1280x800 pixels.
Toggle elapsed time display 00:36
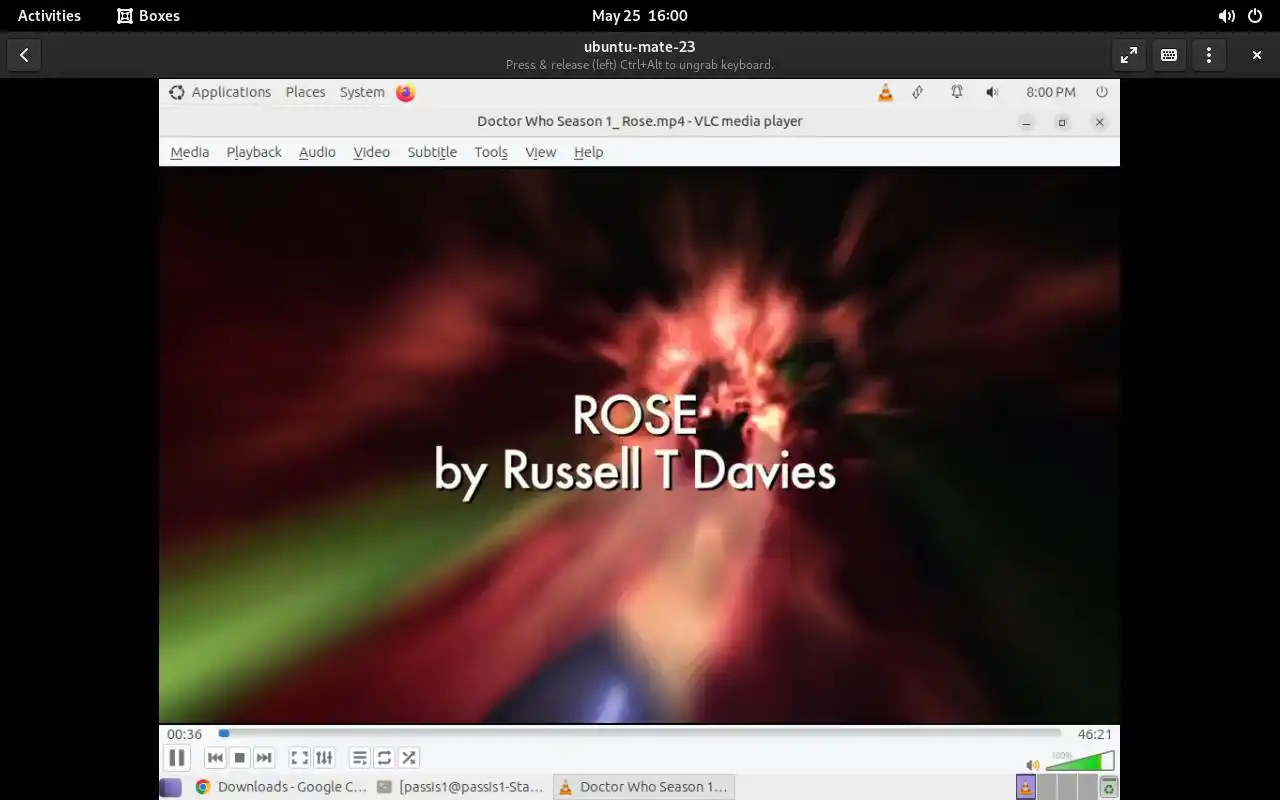tap(185, 734)
